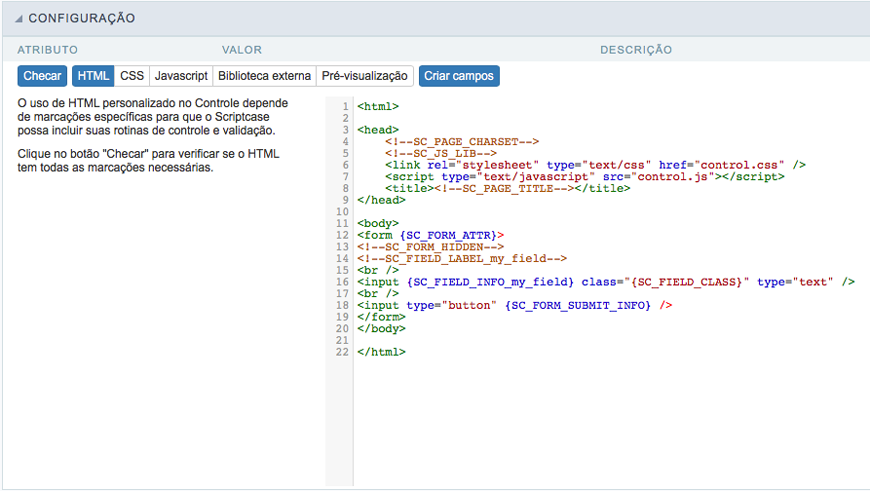This screenshot has height=491, width=870.
Task: Open the Javascript tab
Action: 181,76
